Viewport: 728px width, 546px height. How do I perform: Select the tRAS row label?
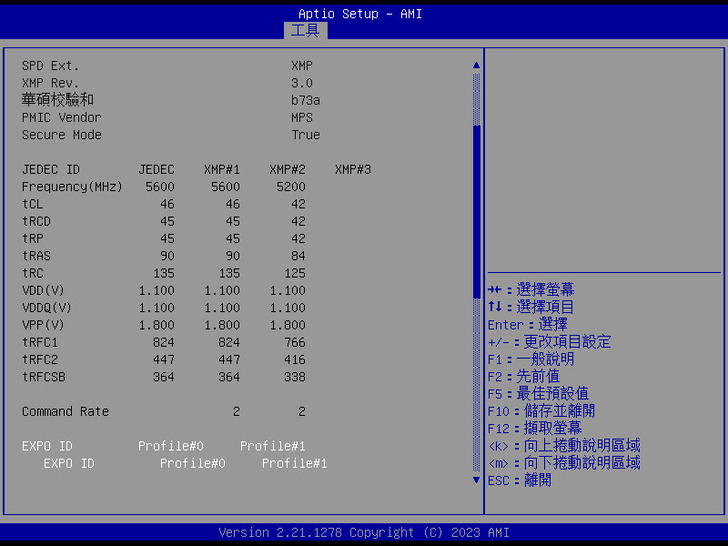pyautogui.click(x=36, y=256)
